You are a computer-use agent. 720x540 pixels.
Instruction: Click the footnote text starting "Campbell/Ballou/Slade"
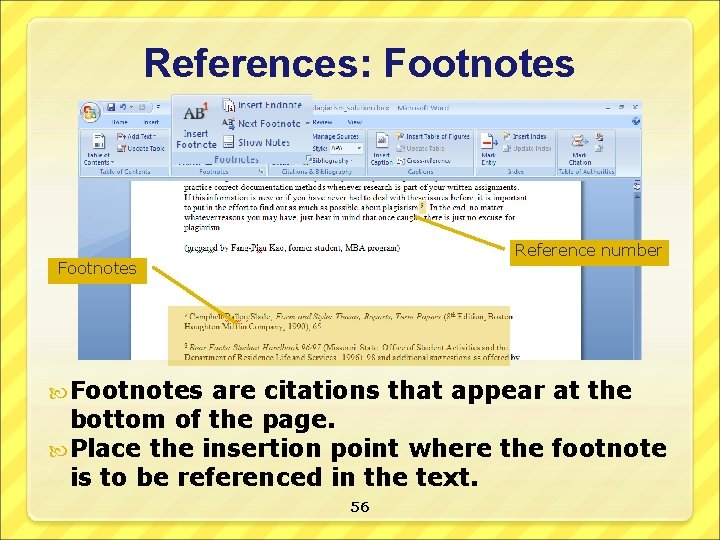click(348, 321)
